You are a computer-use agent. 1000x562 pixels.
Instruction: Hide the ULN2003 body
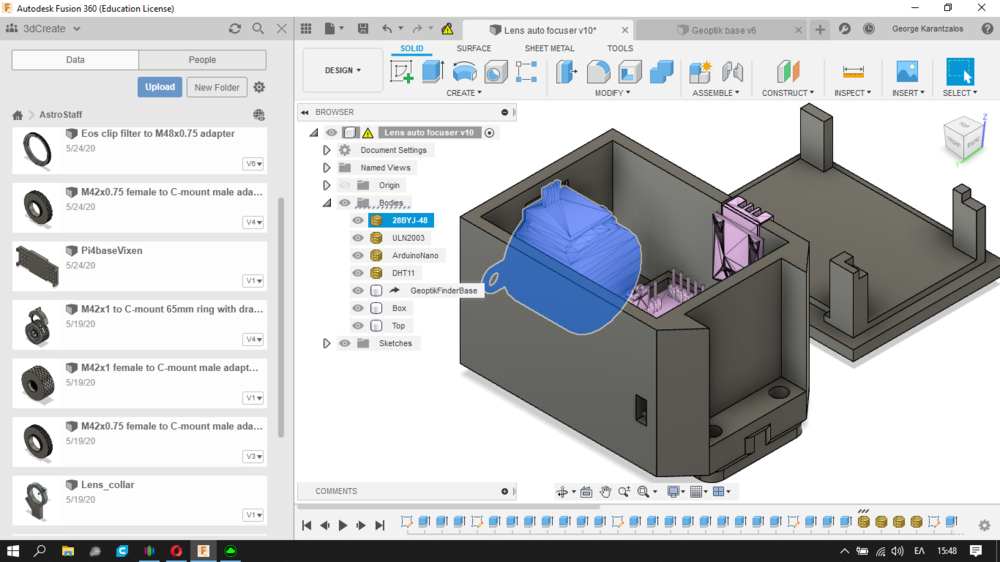point(358,238)
